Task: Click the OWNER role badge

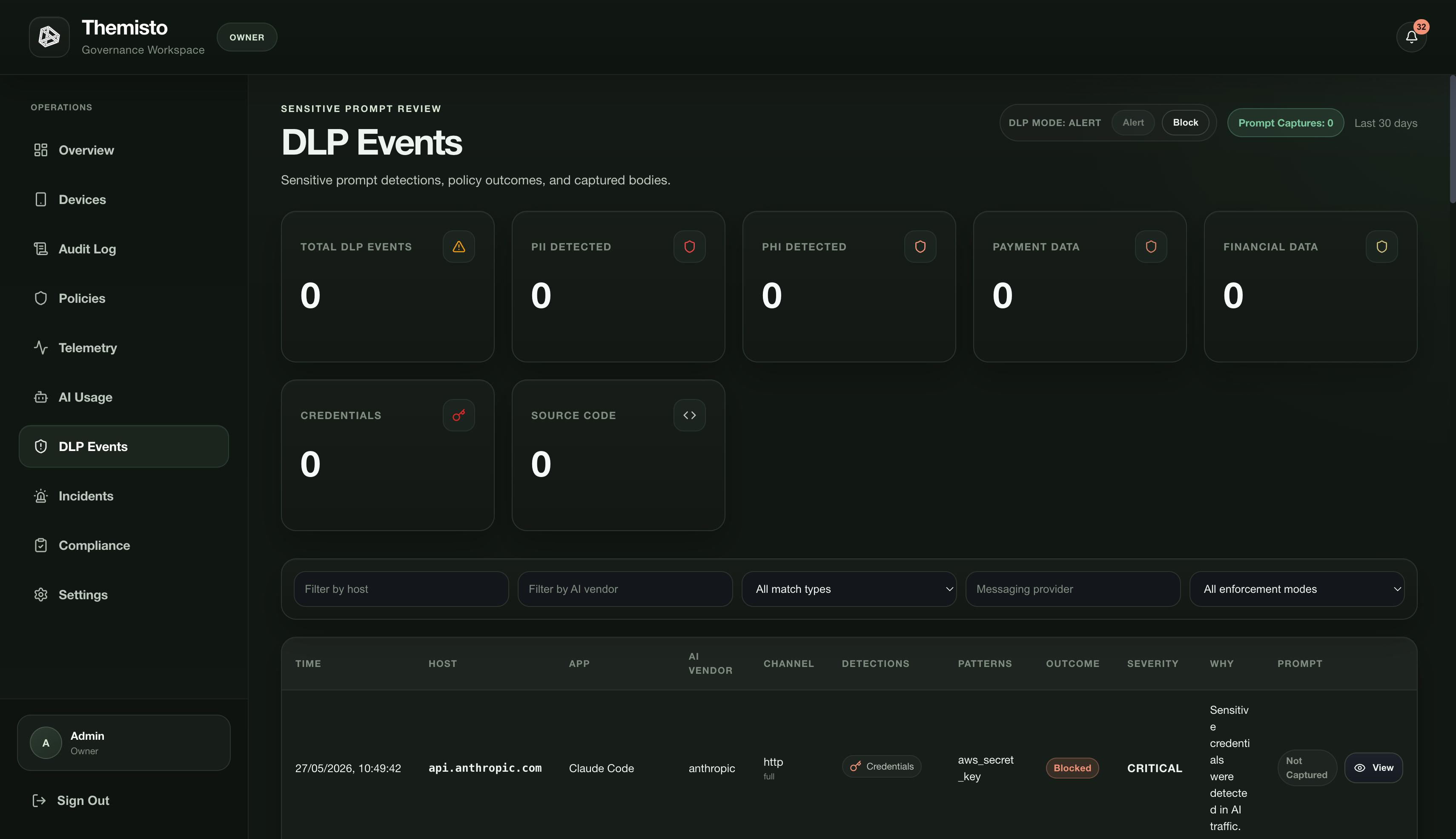Action: [x=246, y=37]
